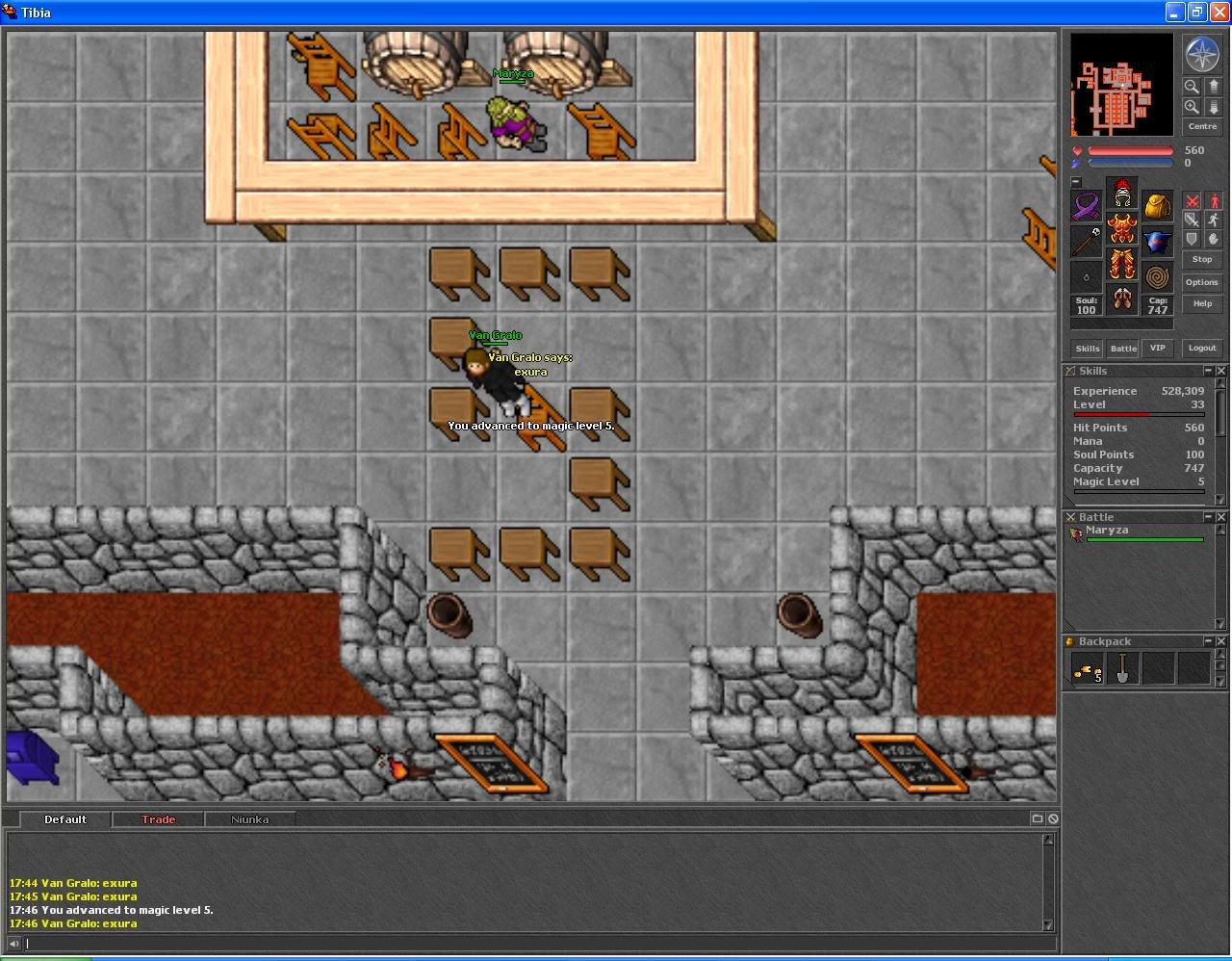Zoom in the minimap

(x=1192, y=107)
